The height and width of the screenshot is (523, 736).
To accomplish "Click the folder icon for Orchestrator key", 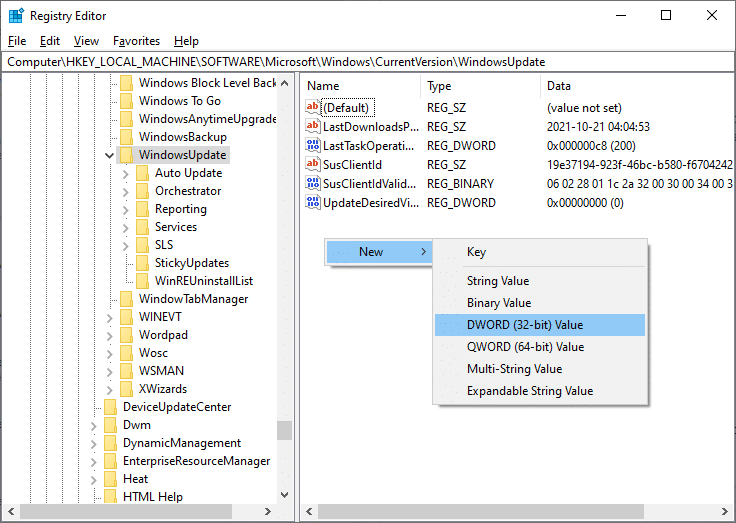I will (x=142, y=191).
